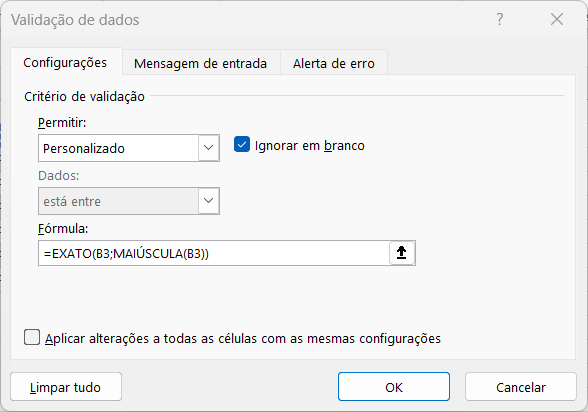
Task: Enable Aplicar alterações a todas as células checkbox
Action: [x=32, y=337]
